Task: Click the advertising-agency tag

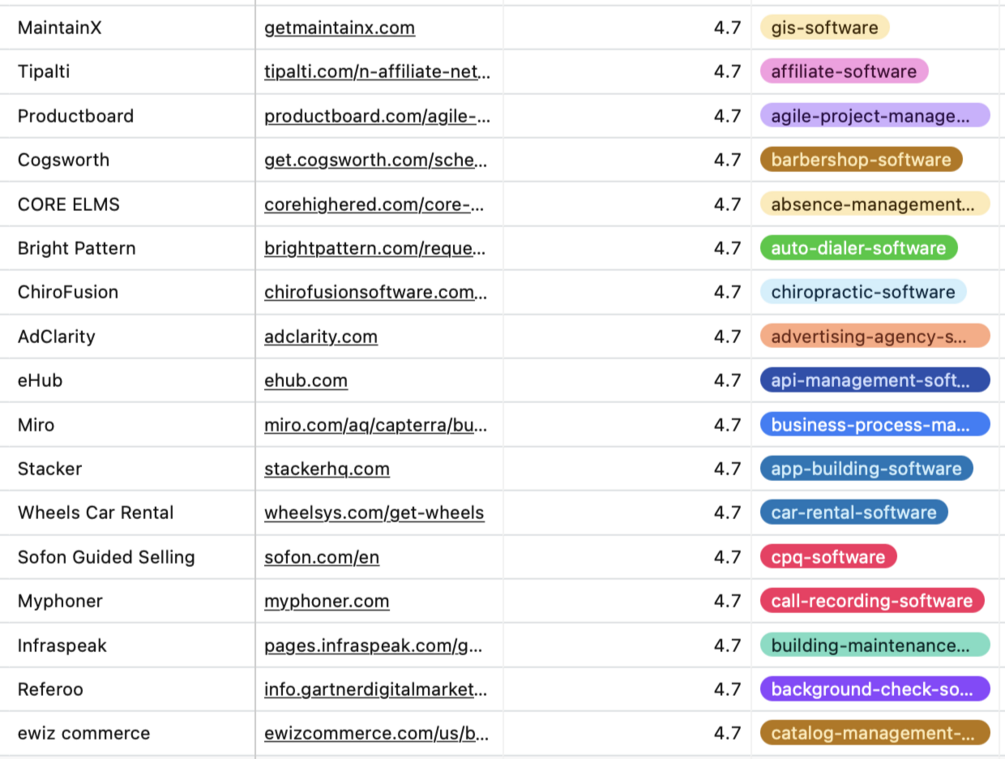Action: pyautogui.click(x=875, y=337)
